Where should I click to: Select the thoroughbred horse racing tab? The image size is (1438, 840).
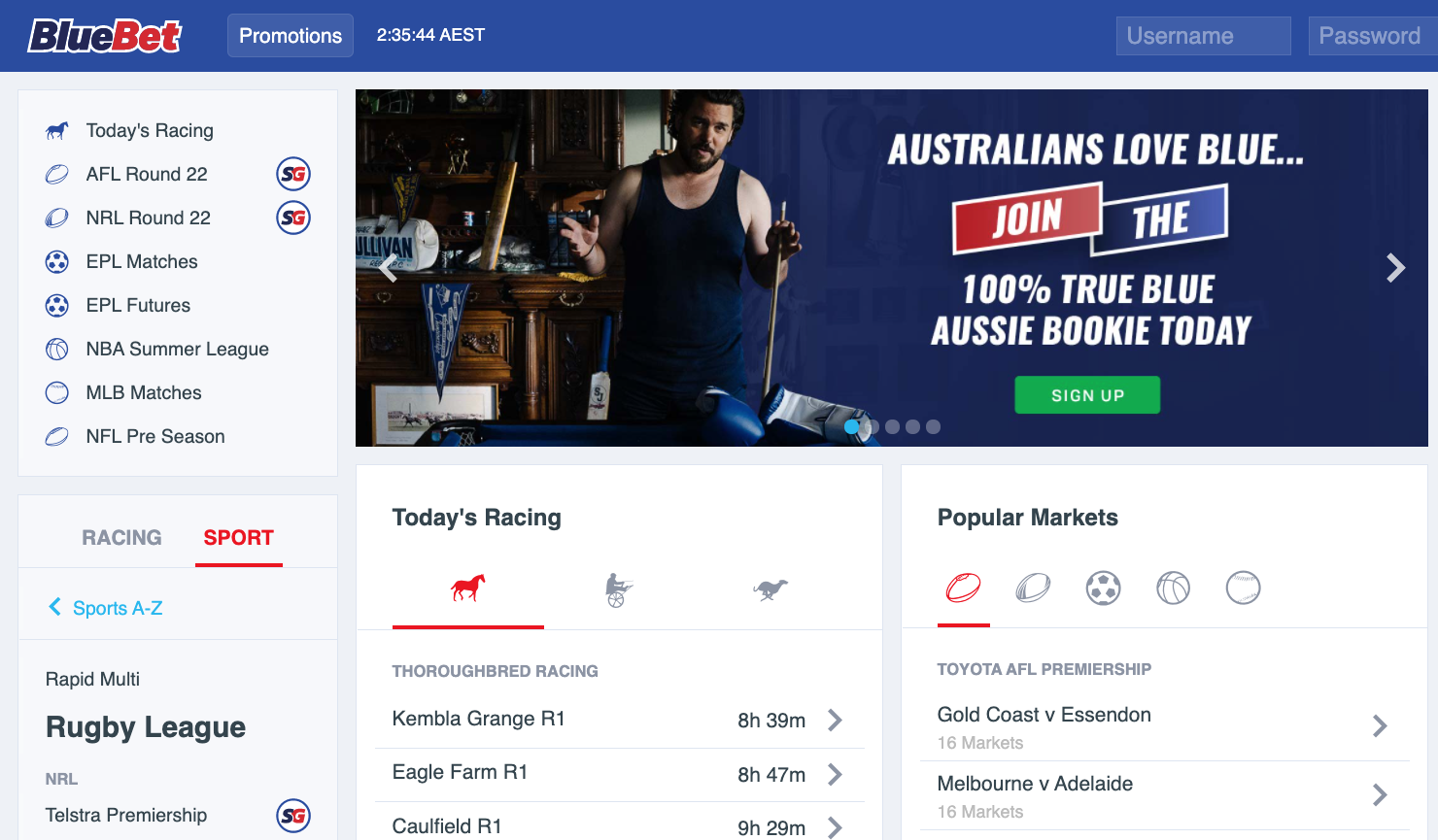tap(467, 588)
